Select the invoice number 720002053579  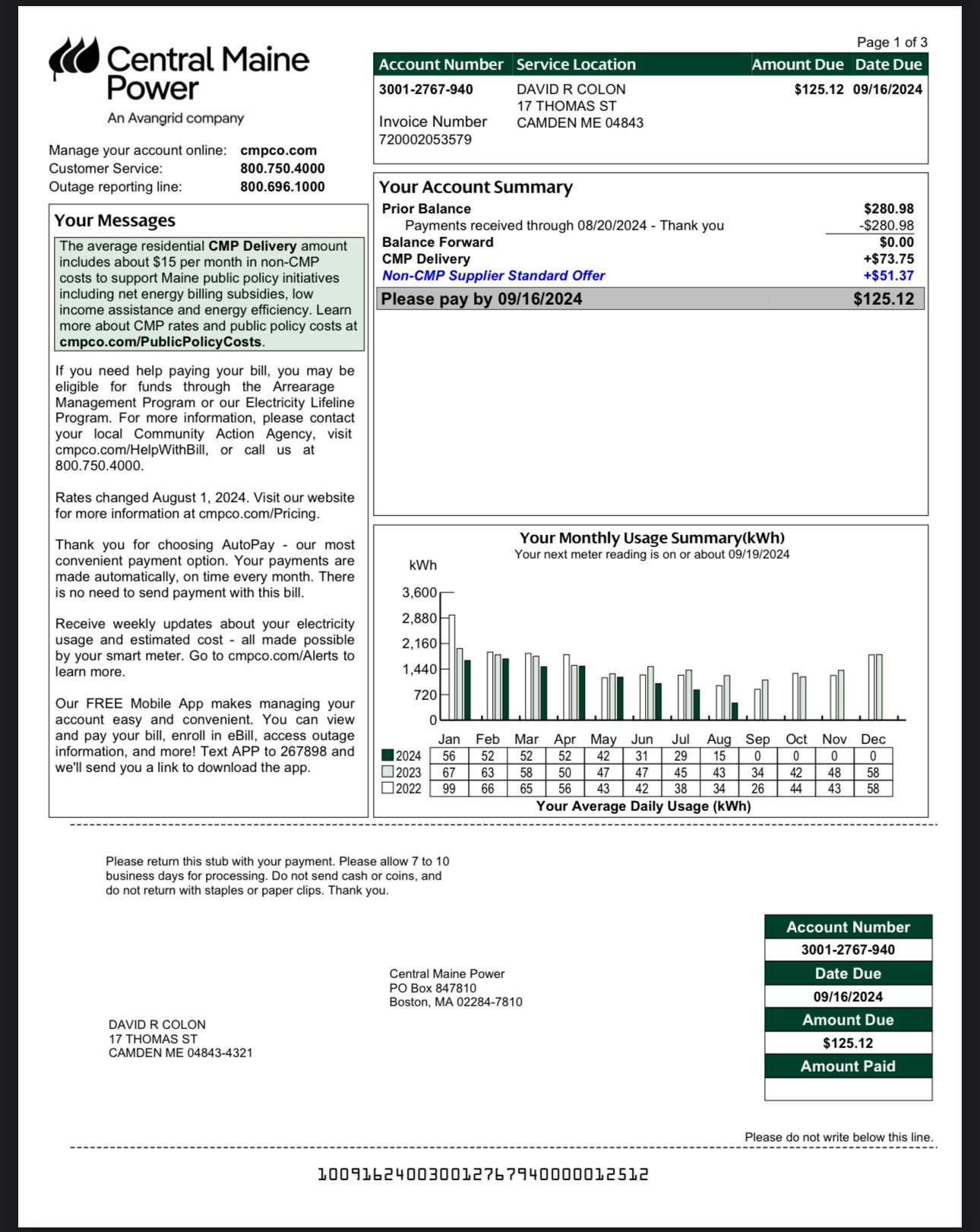425,140
